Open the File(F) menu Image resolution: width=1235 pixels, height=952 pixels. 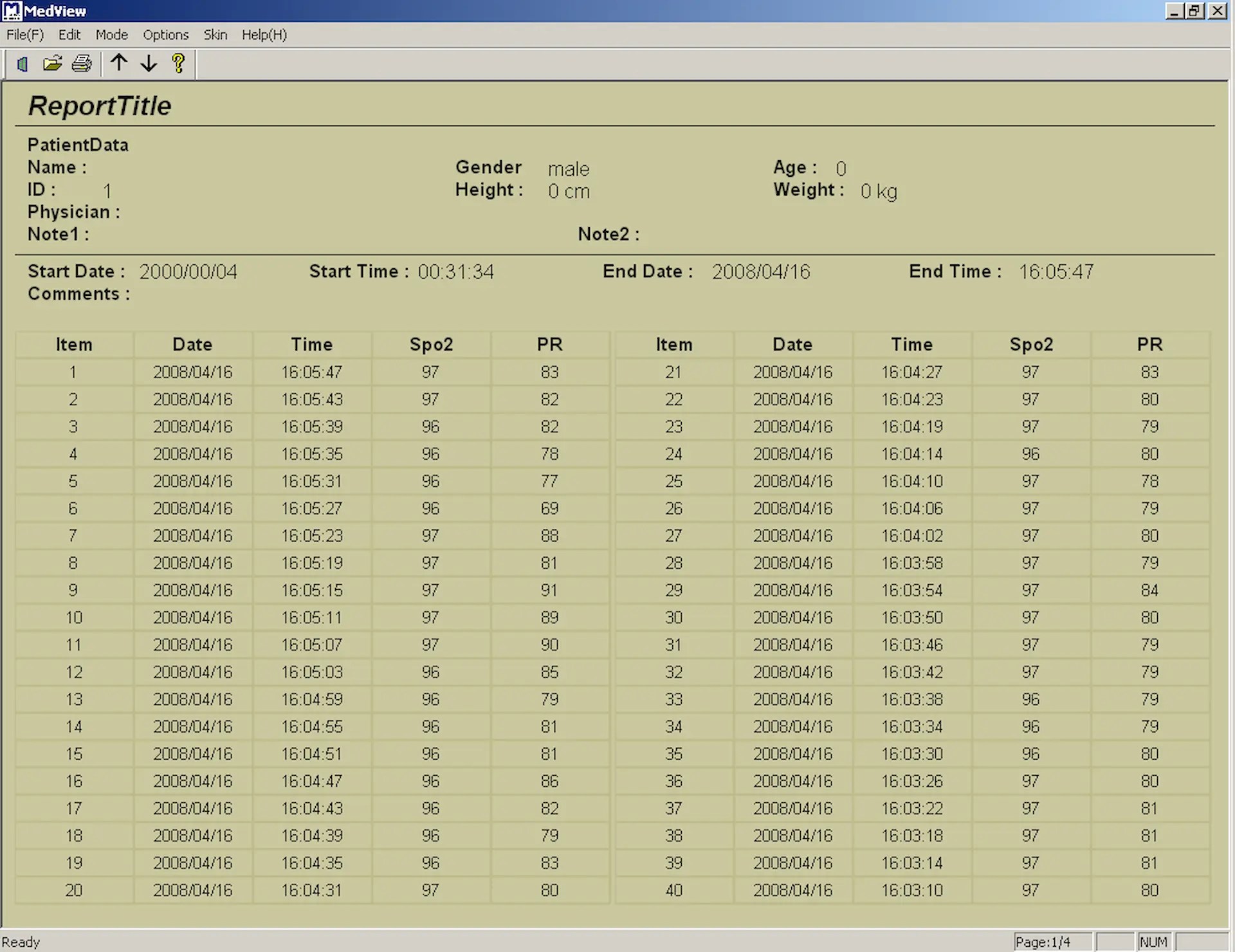click(24, 35)
